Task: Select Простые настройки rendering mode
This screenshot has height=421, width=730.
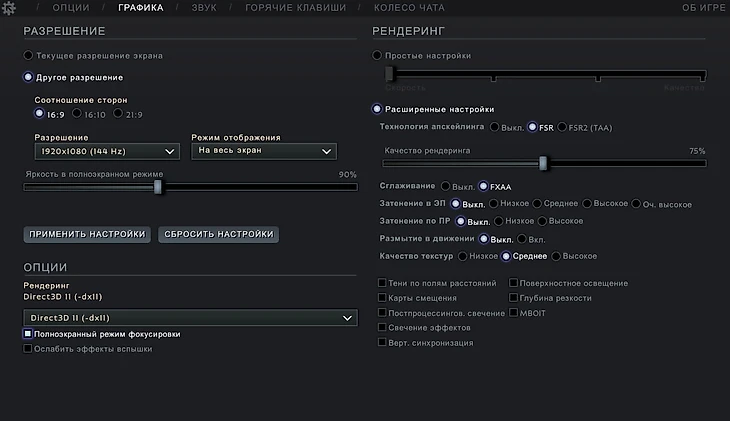Action: (x=377, y=56)
